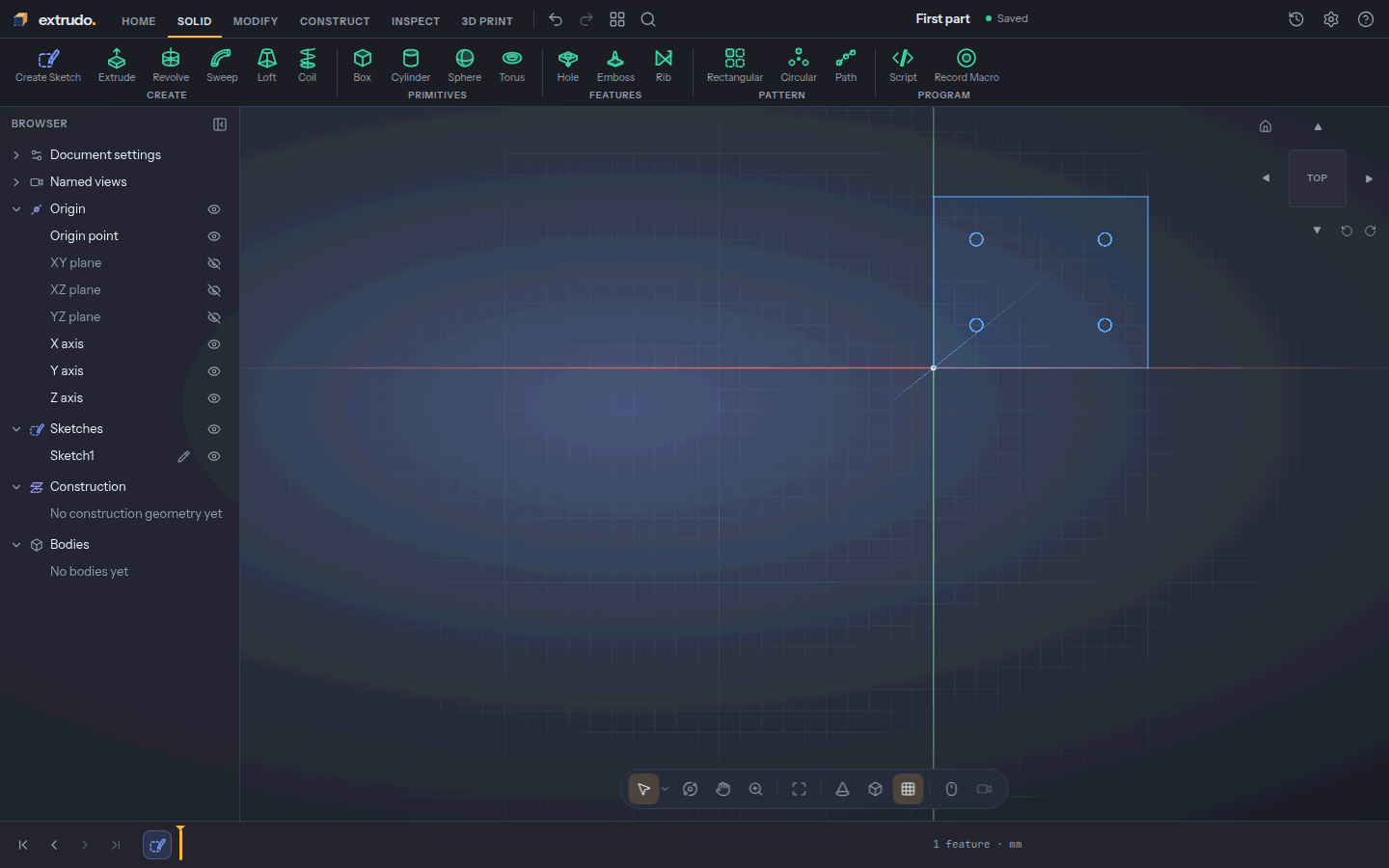Open the selection tool dropdown arrow
1389x868 pixels.
point(666,789)
